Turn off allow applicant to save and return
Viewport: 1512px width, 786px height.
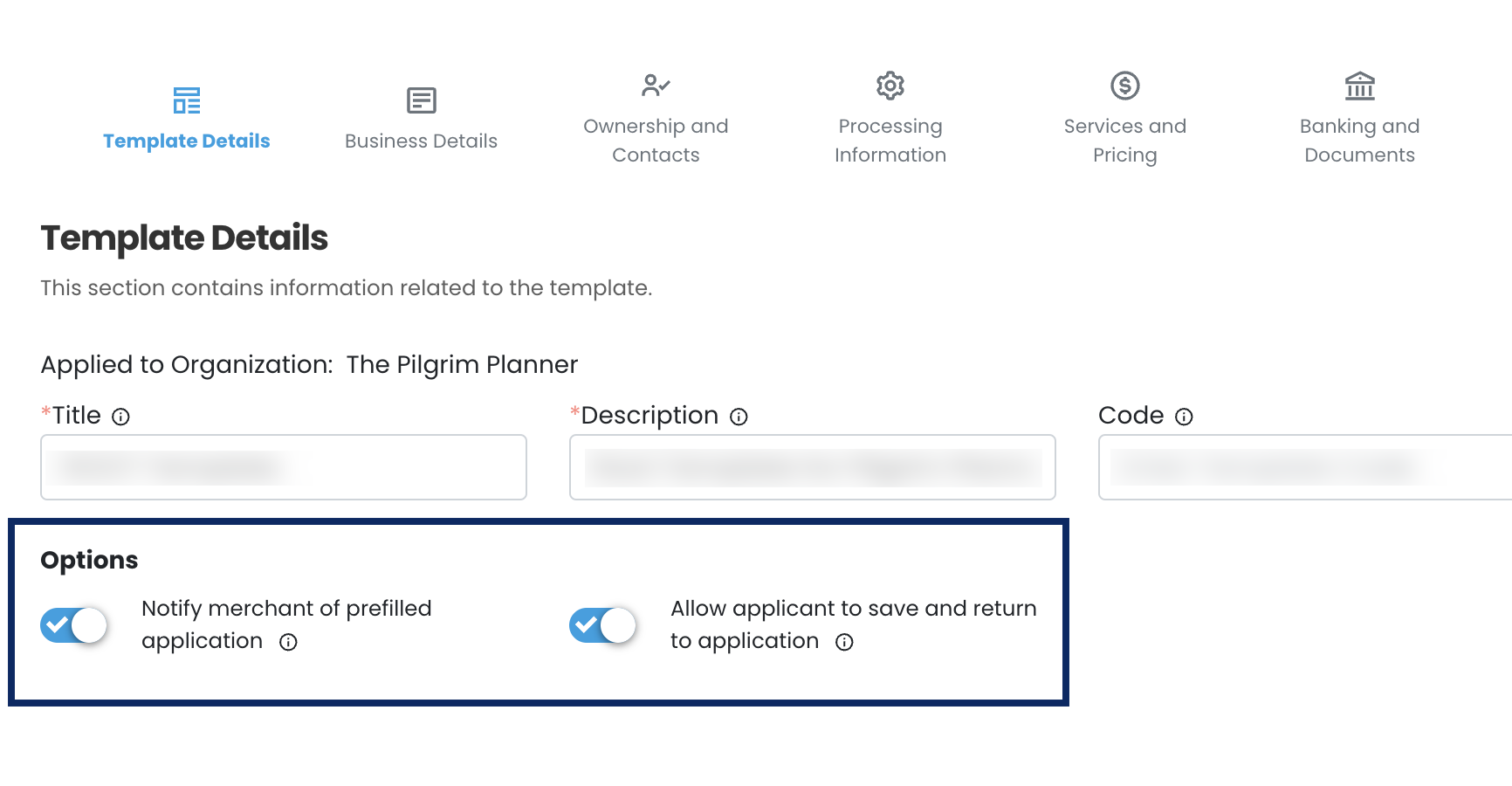pos(602,625)
